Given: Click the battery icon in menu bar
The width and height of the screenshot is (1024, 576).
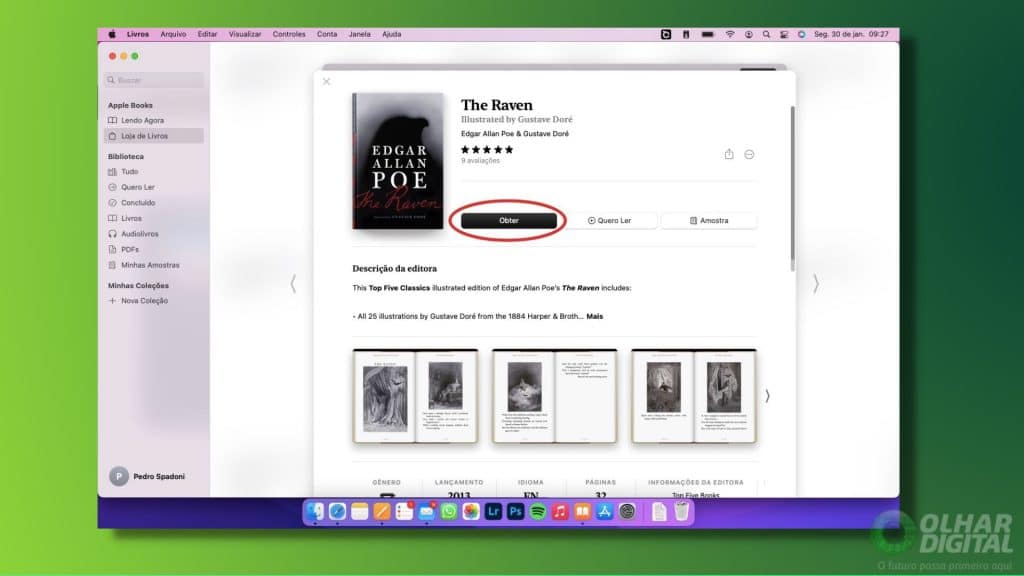Looking at the screenshot, I should point(708,34).
